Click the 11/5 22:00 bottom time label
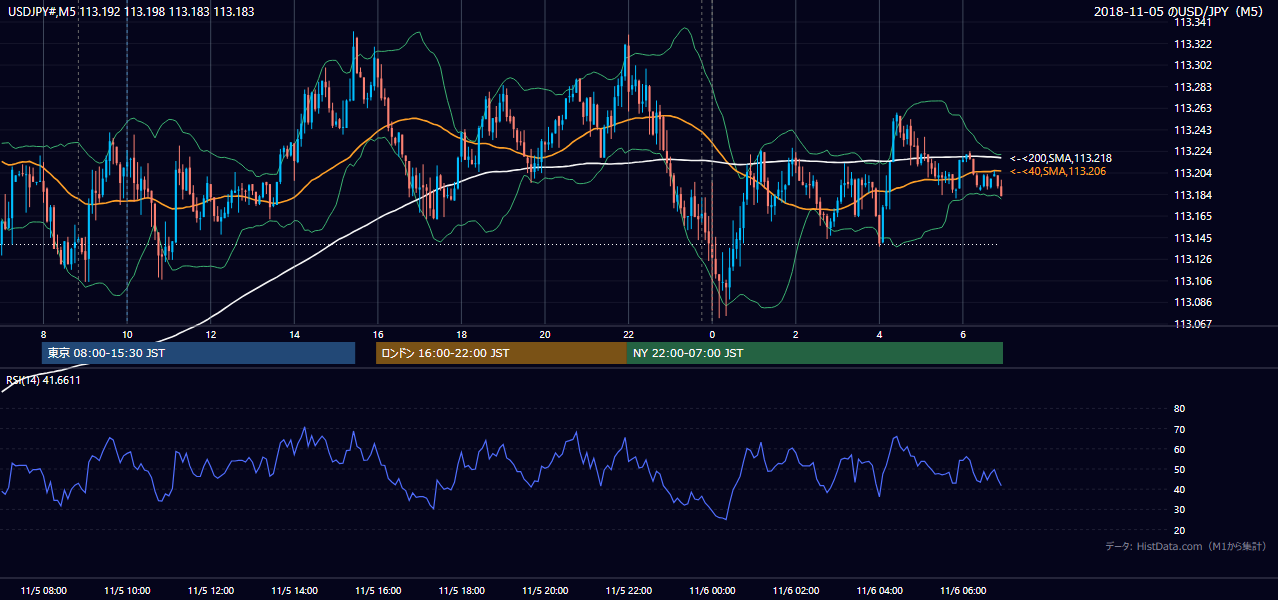Screen dimensions: 1278x600 pos(628,591)
